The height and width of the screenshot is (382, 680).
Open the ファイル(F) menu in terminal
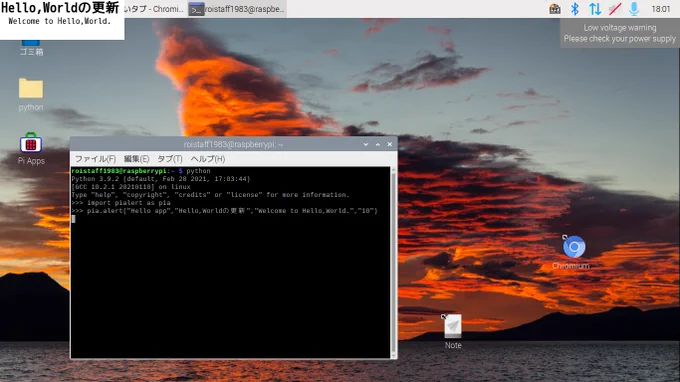(95, 159)
